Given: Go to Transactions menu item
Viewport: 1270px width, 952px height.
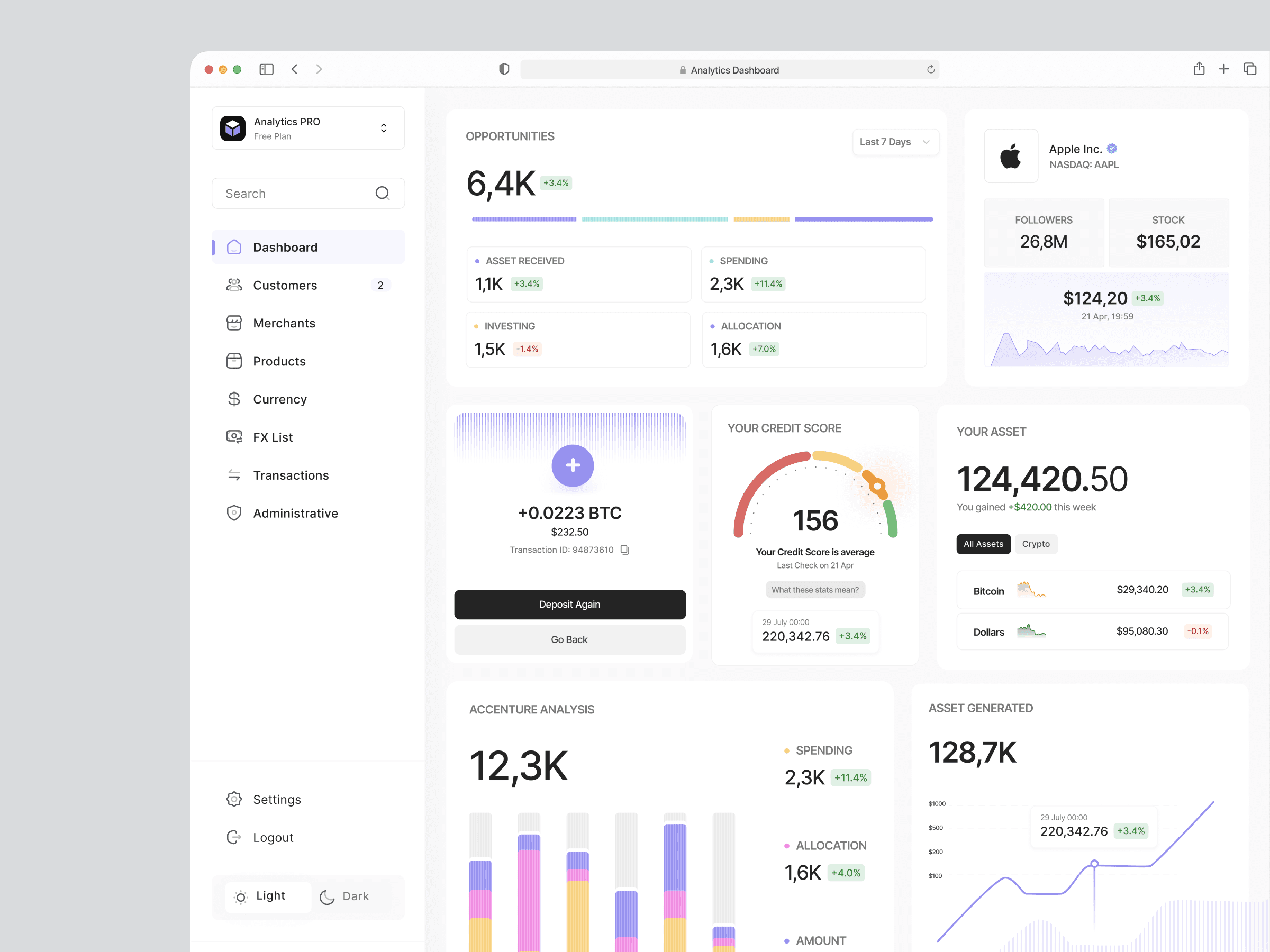Looking at the screenshot, I should (291, 475).
